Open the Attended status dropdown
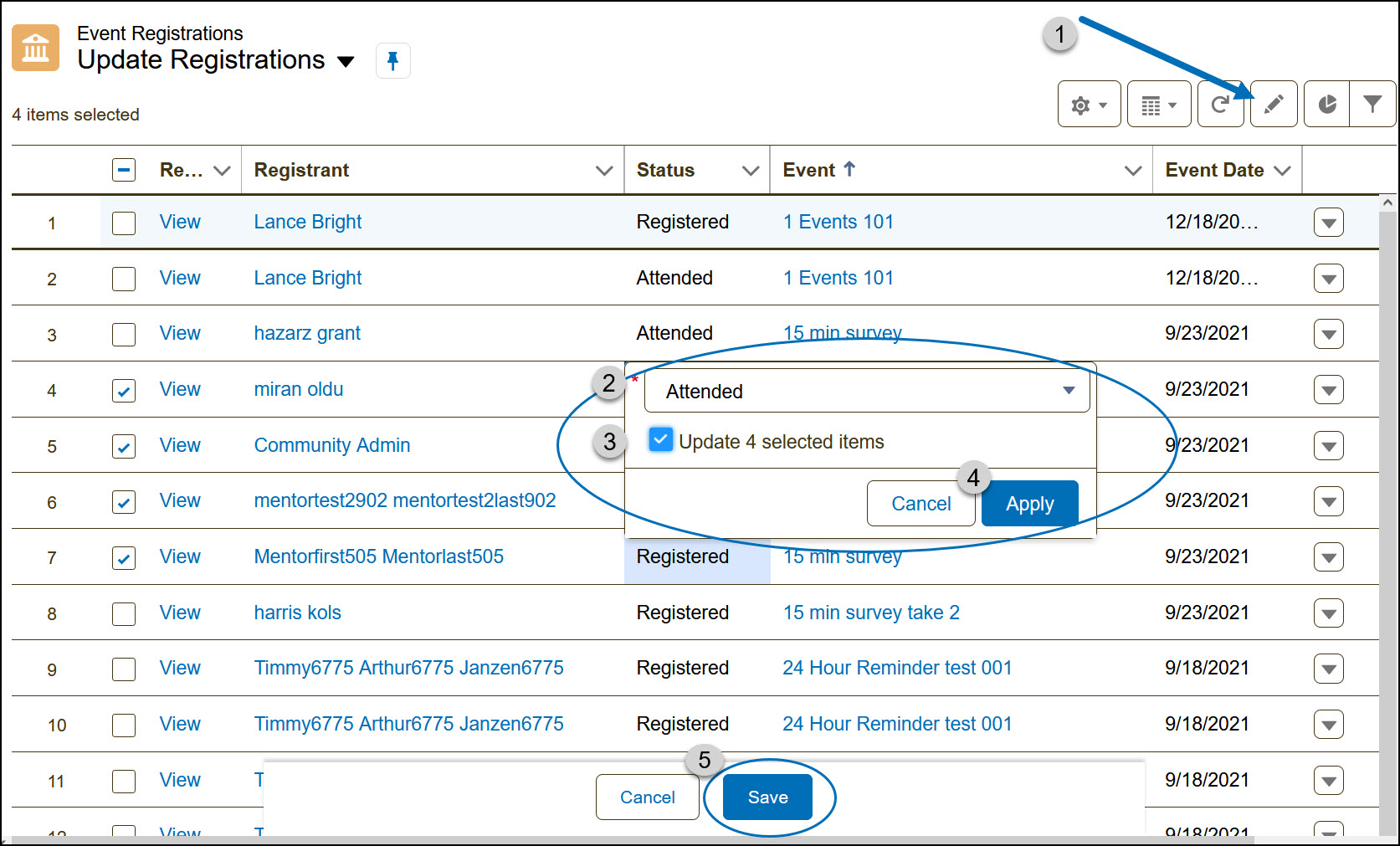This screenshot has width=1400, height=846. (x=867, y=391)
